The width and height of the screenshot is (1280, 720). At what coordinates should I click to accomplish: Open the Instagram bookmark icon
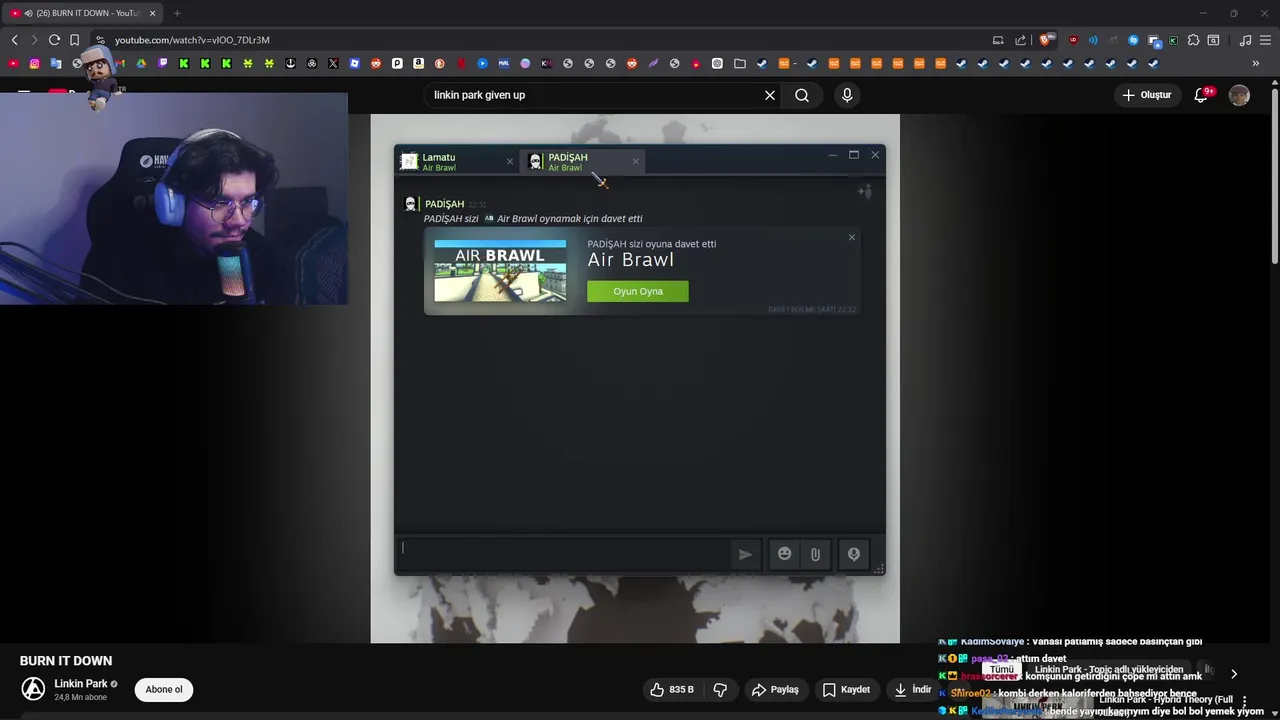(34, 63)
